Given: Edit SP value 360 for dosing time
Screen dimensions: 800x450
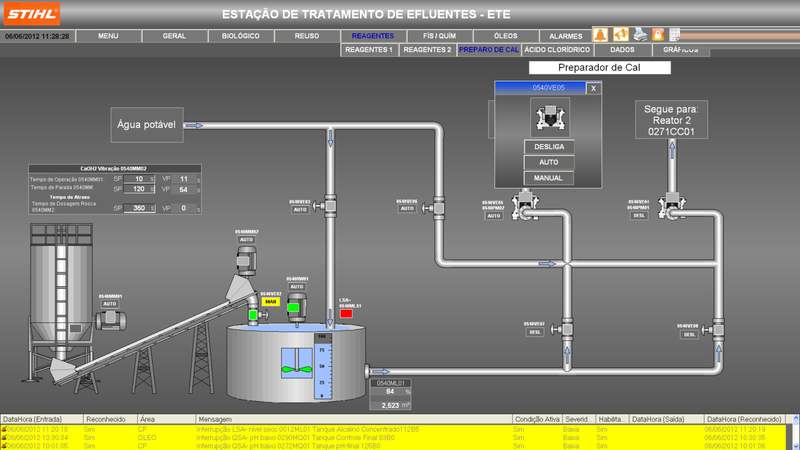Looking at the screenshot, I should click(139, 208).
